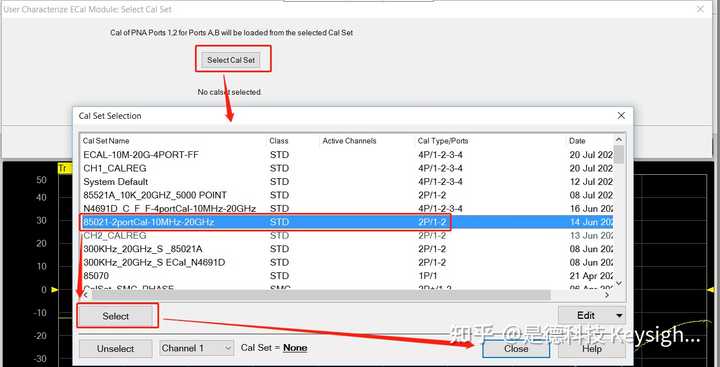This screenshot has width=720, height=367.
Task: Click the scroll up arrow of cal set list
Action: click(619, 140)
